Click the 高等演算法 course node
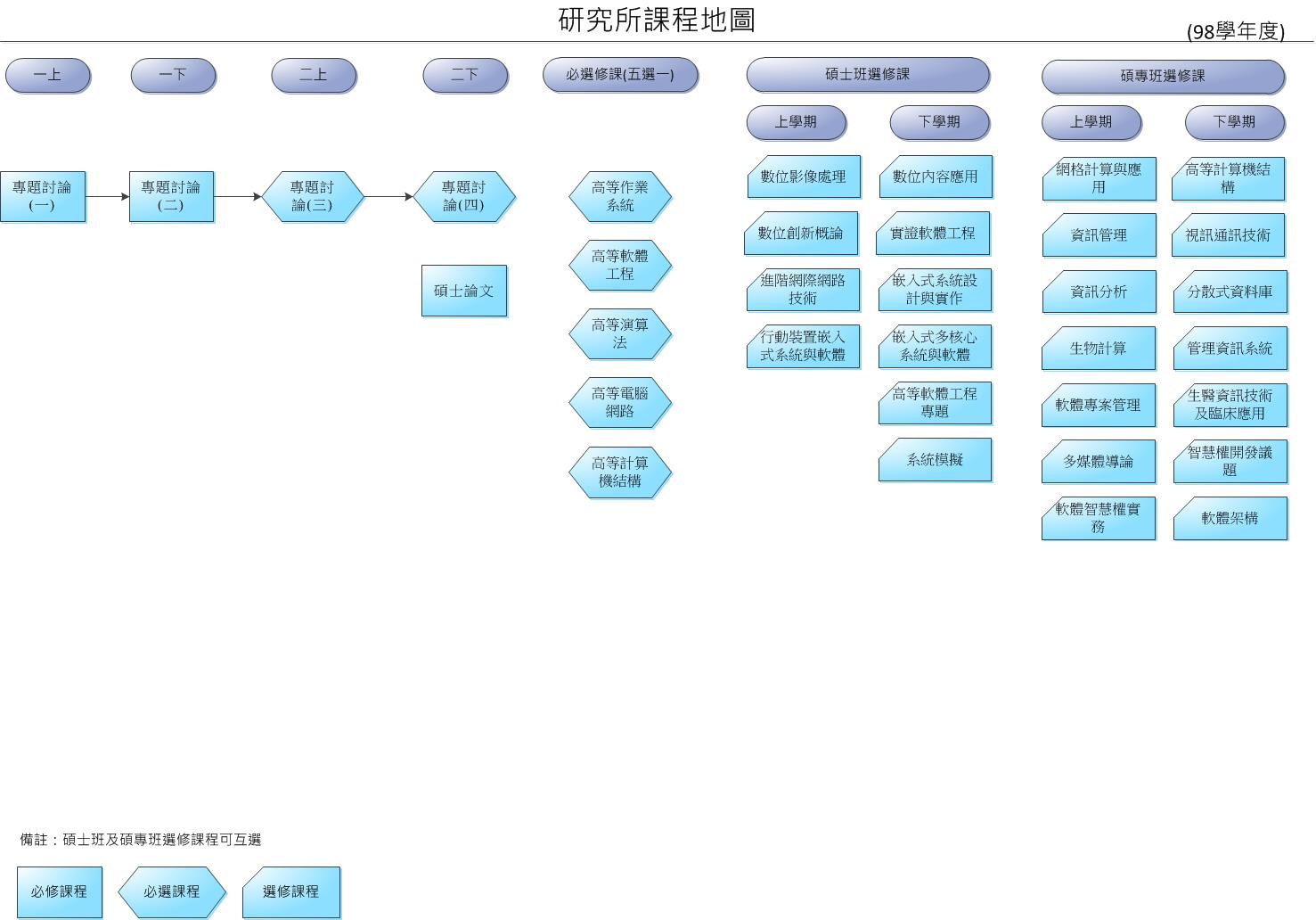 [x=620, y=333]
